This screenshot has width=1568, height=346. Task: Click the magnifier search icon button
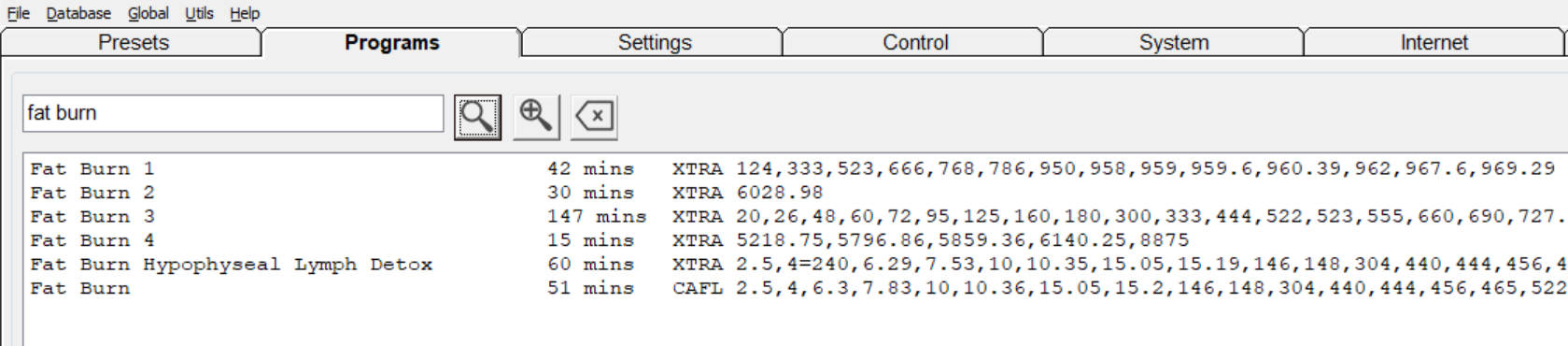click(x=477, y=117)
